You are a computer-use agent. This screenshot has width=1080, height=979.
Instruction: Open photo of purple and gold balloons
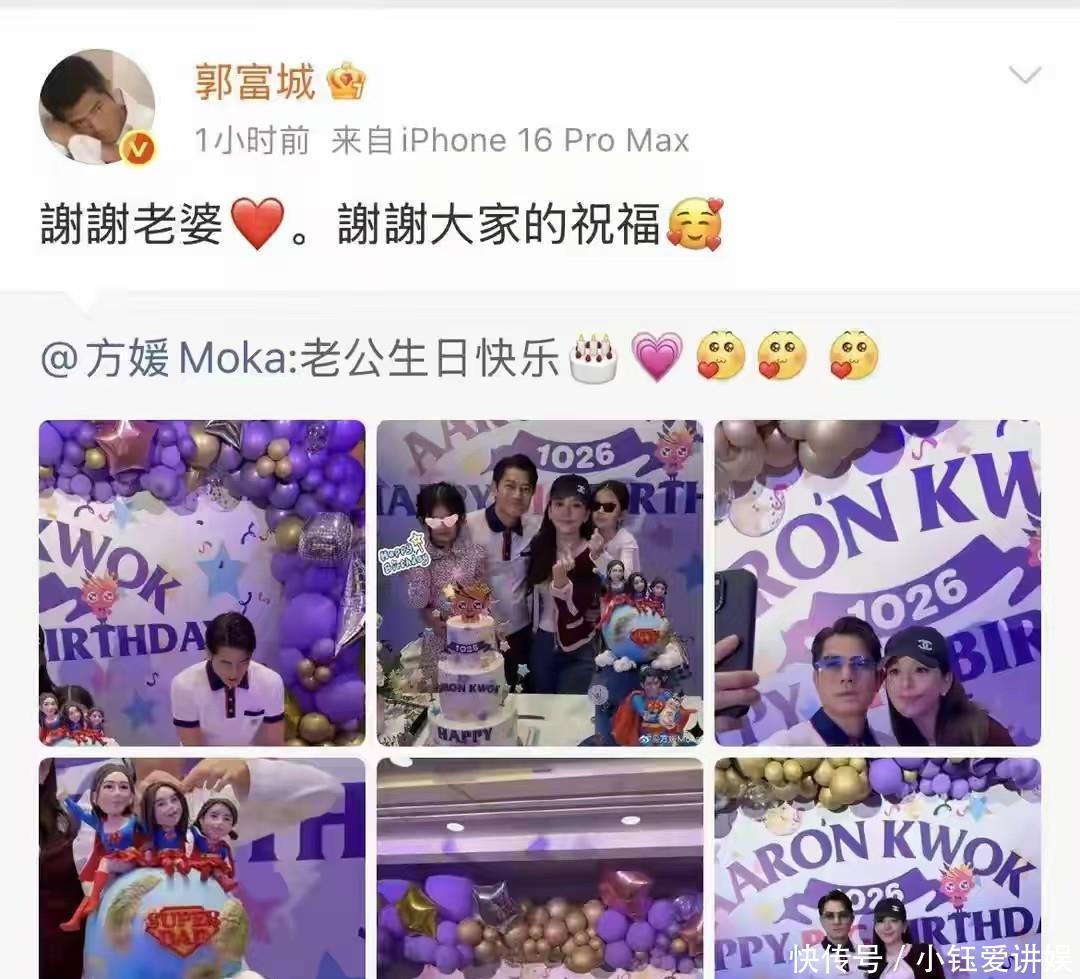coord(540,868)
